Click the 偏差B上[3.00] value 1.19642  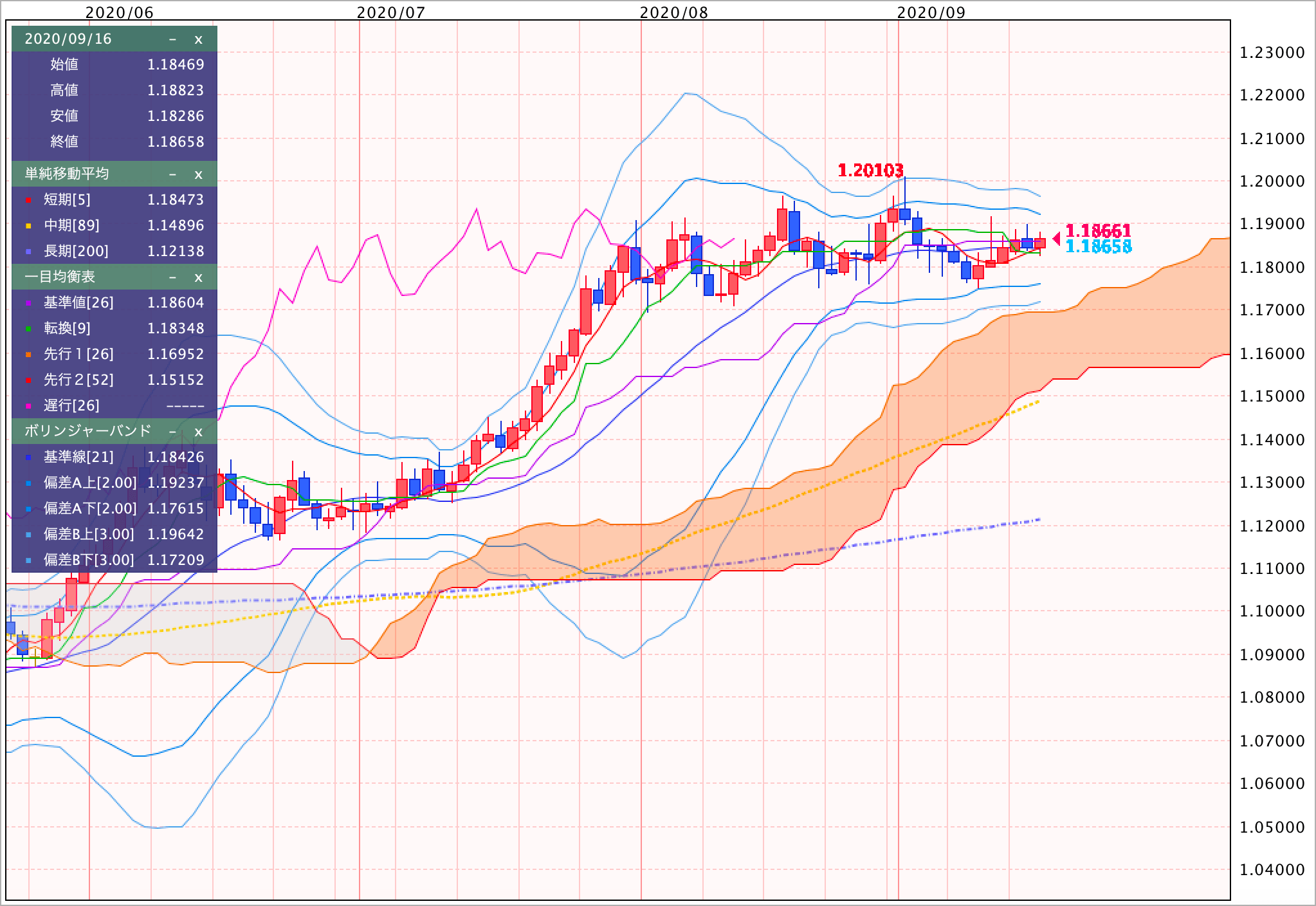tap(176, 534)
